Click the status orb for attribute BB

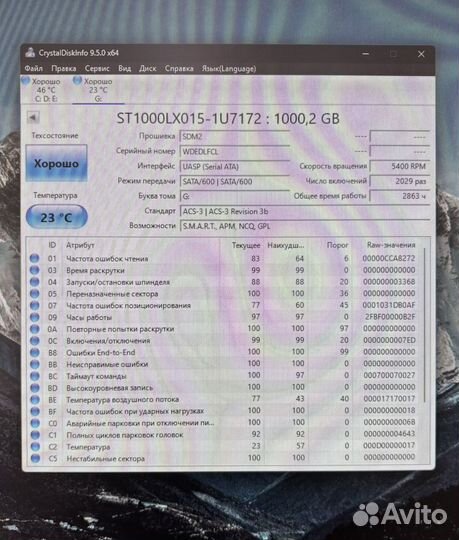point(34,364)
